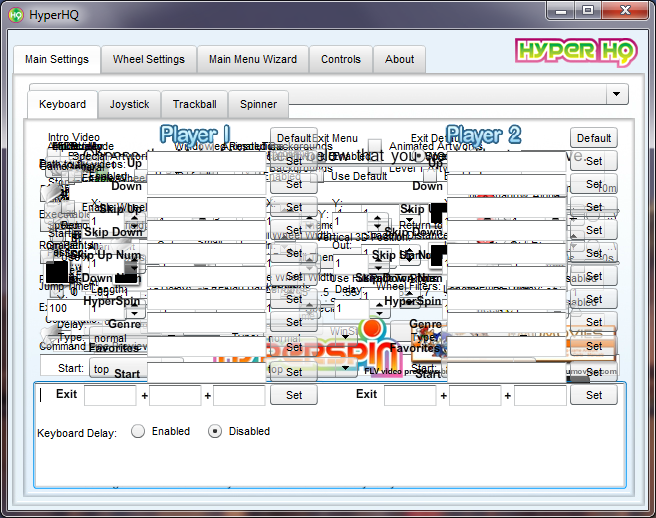Click Set for the Player 2 Exit keys
The height and width of the screenshot is (518, 656).
(594, 395)
